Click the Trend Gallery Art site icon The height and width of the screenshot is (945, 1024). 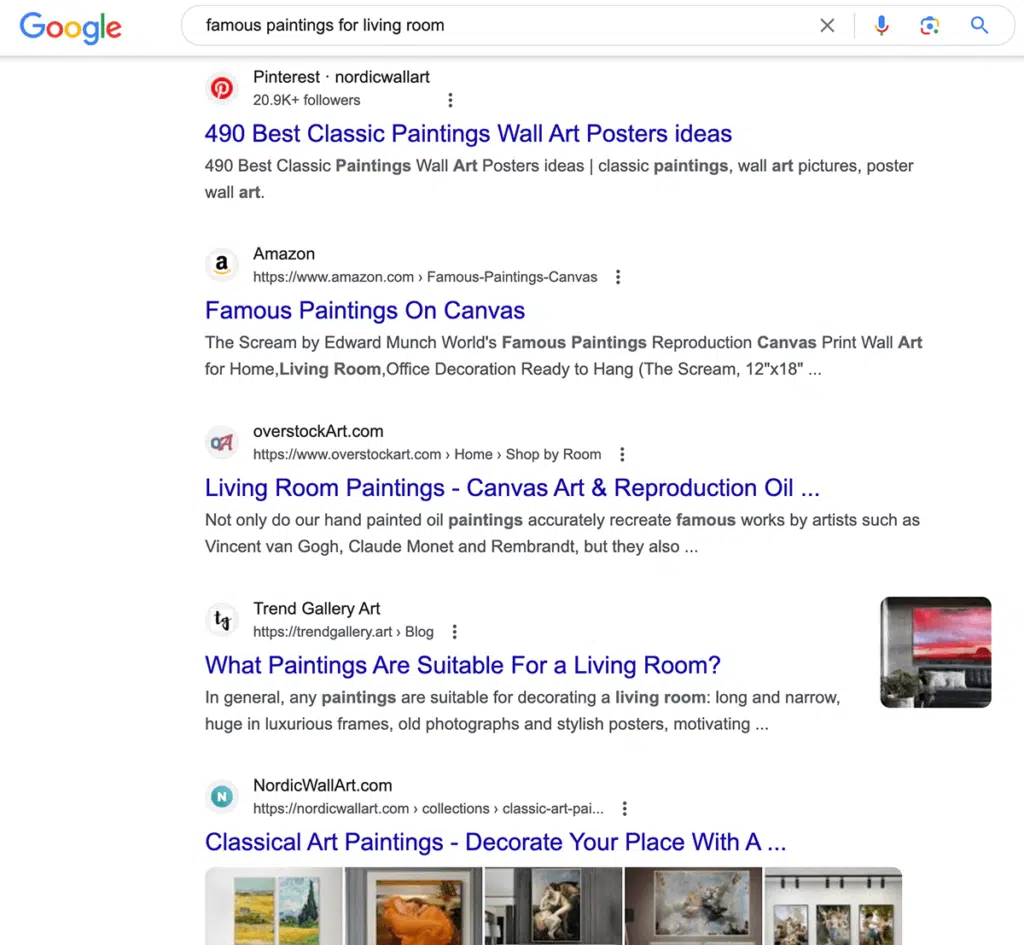click(221, 619)
